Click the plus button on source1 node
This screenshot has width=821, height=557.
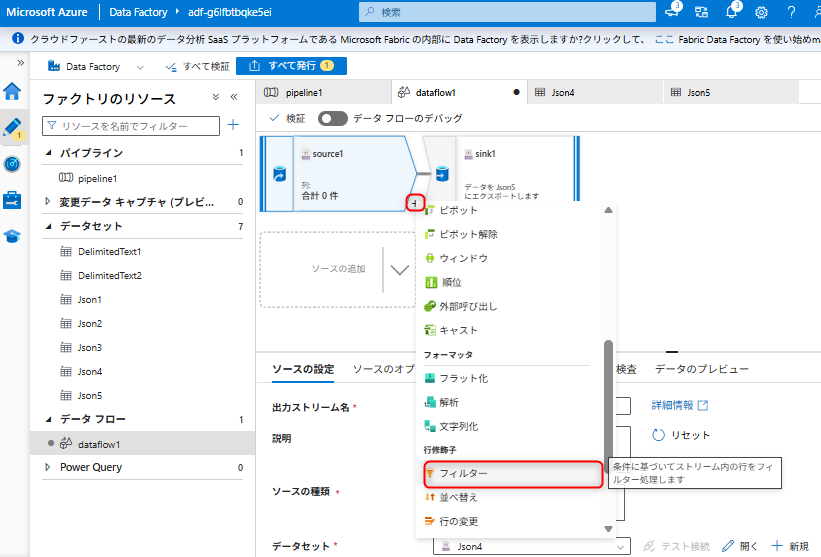[x=415, y=203]
